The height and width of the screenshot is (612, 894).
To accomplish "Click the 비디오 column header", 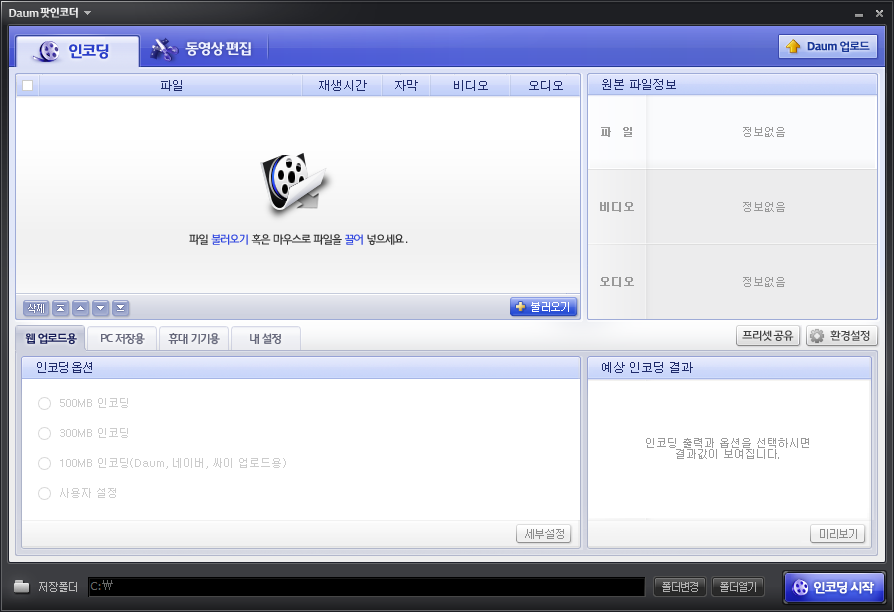I will (x=470, y=86).
